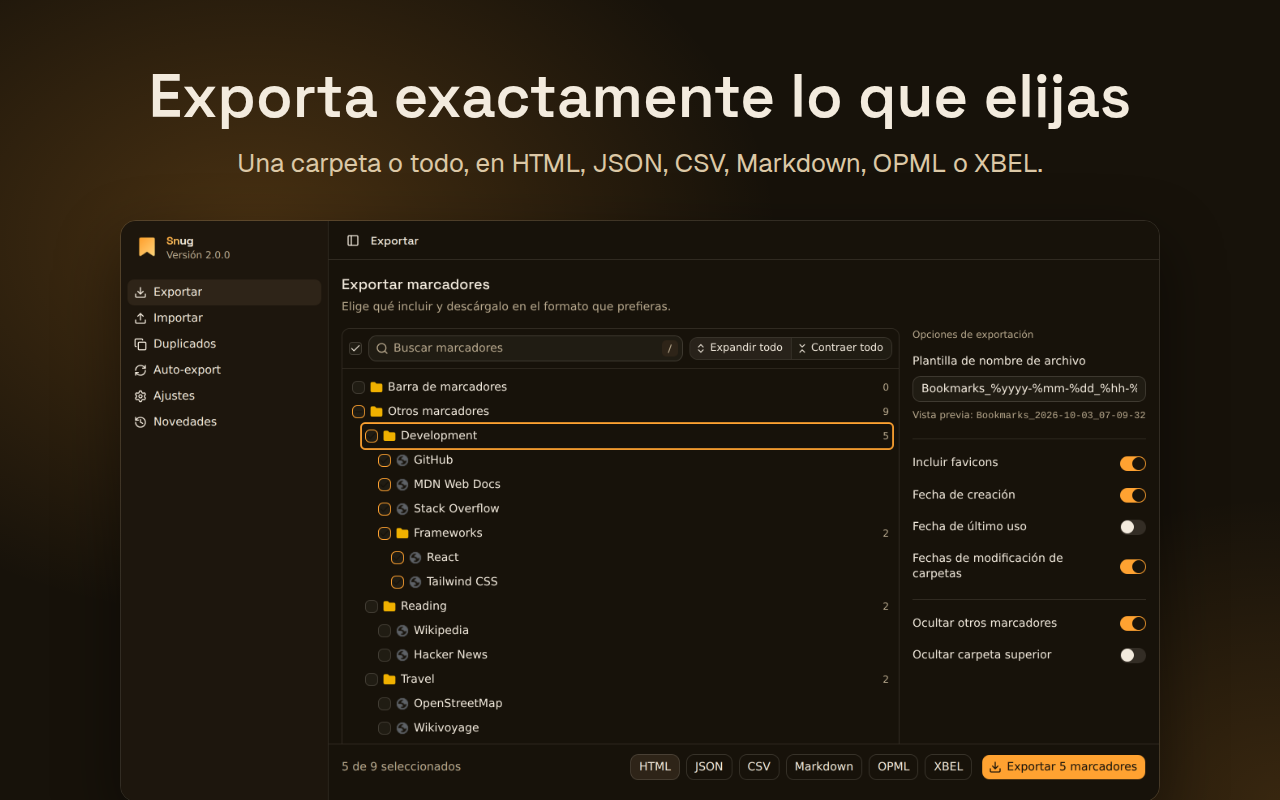Image resolution: width=1280 pixels, height=800 pixels.
Task: Click the globe icon next to GitHub
Action: tap(403, 460)
